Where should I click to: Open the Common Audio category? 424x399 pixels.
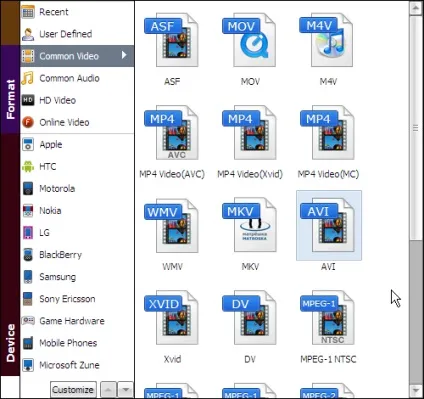coord(77,78)
